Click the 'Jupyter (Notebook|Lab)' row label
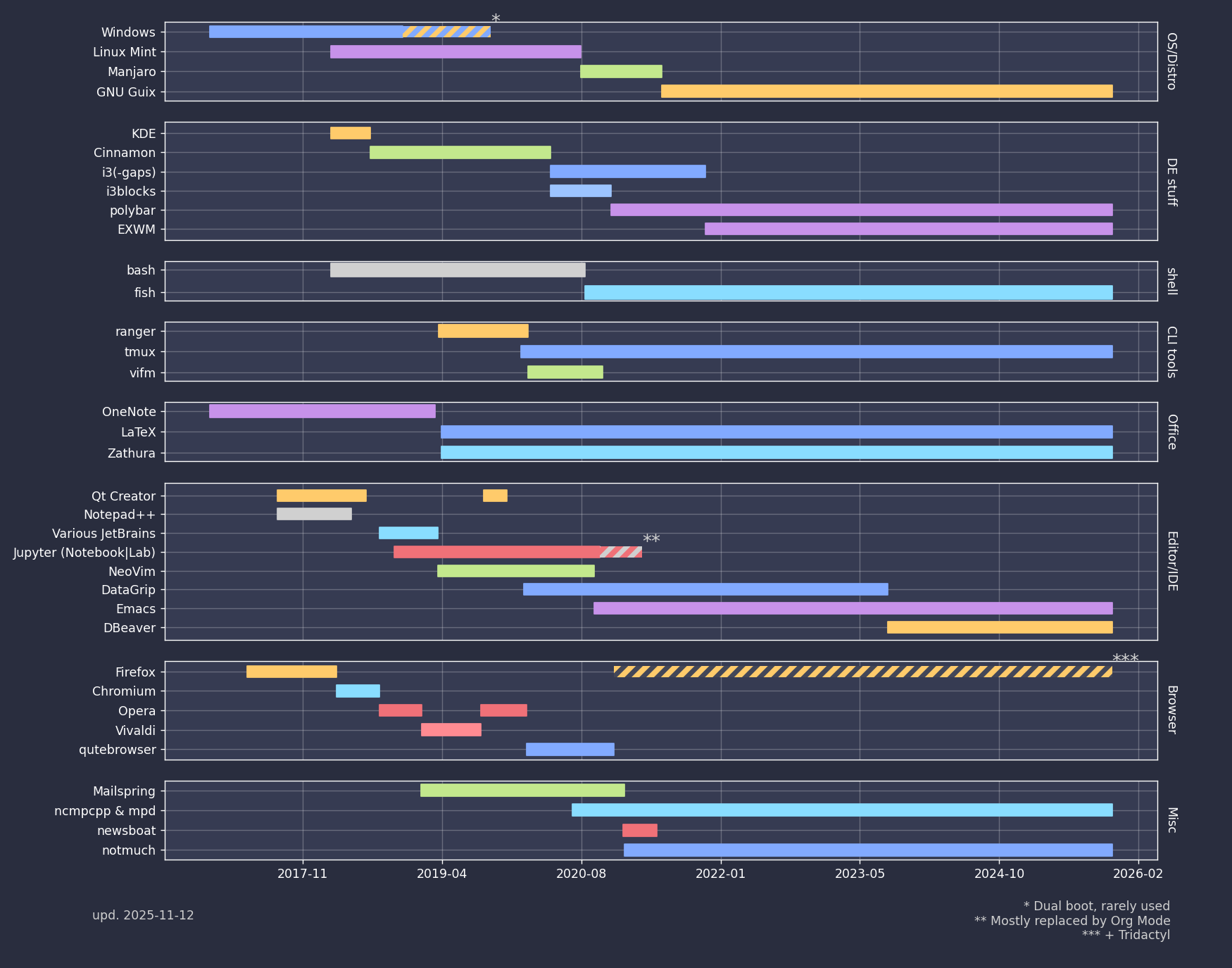 (84, 553)
